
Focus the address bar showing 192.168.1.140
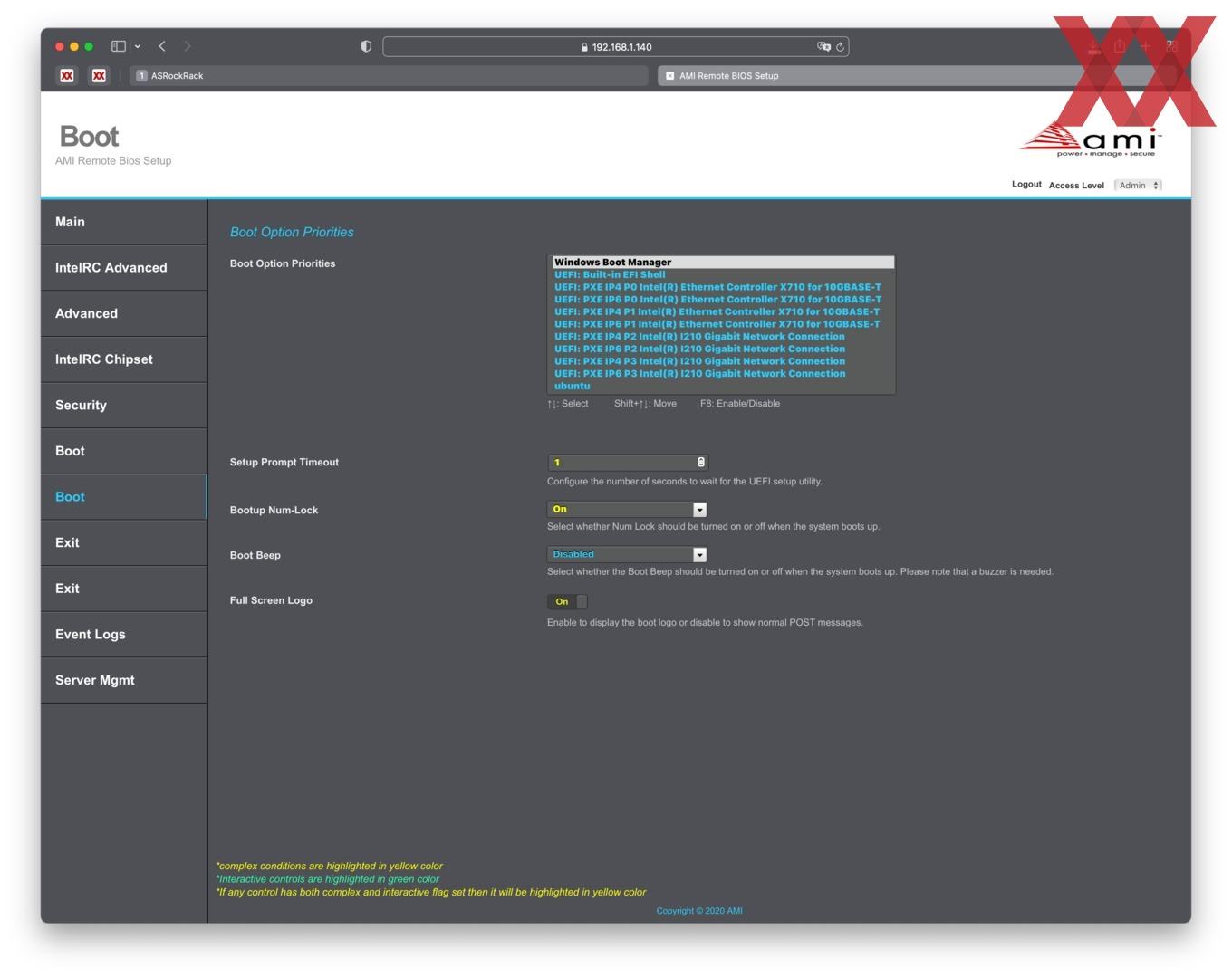pos(616,47)
